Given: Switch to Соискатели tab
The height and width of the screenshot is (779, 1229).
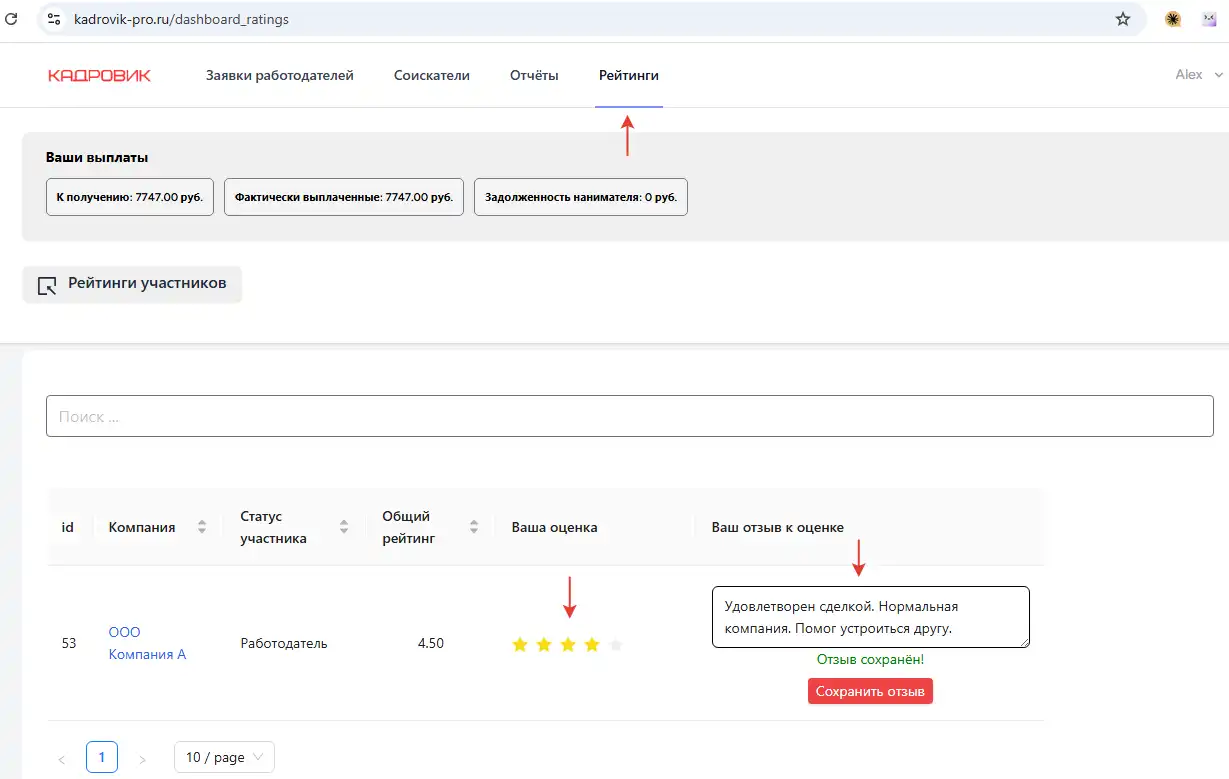Looking at the screenshot, I should (431, 75).
